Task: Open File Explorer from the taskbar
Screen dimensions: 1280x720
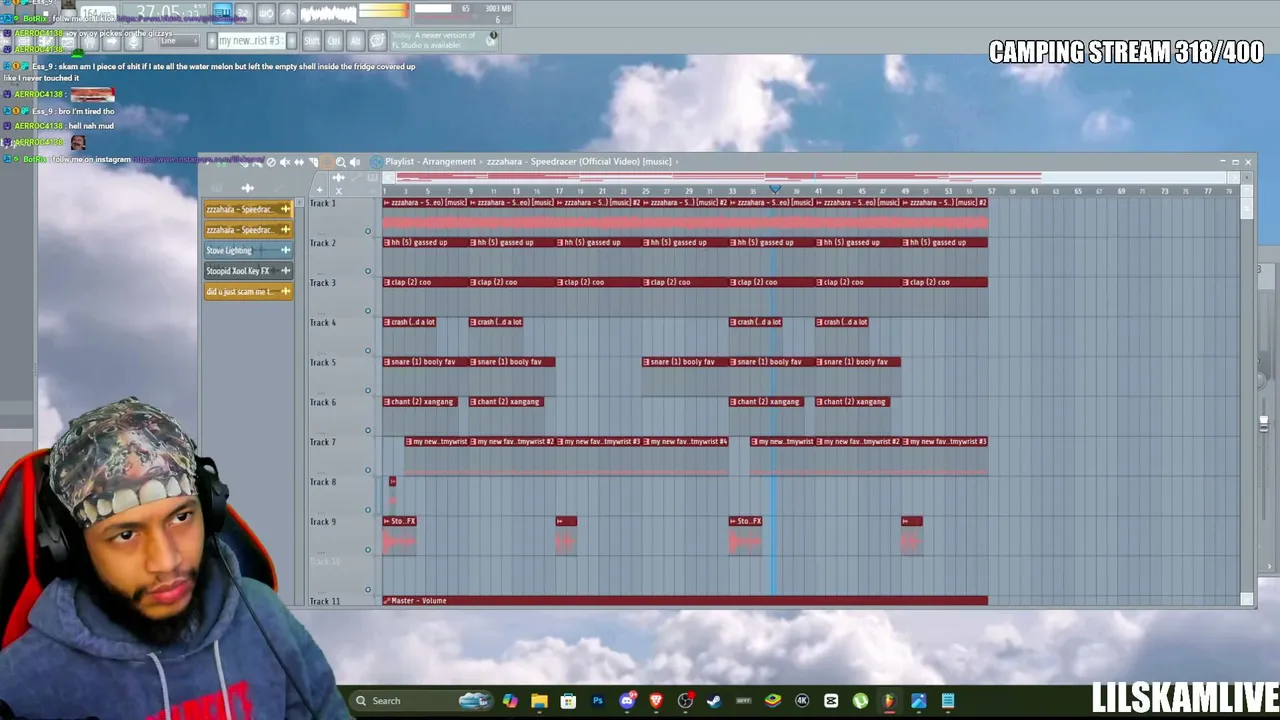Action: pos(539,701)
